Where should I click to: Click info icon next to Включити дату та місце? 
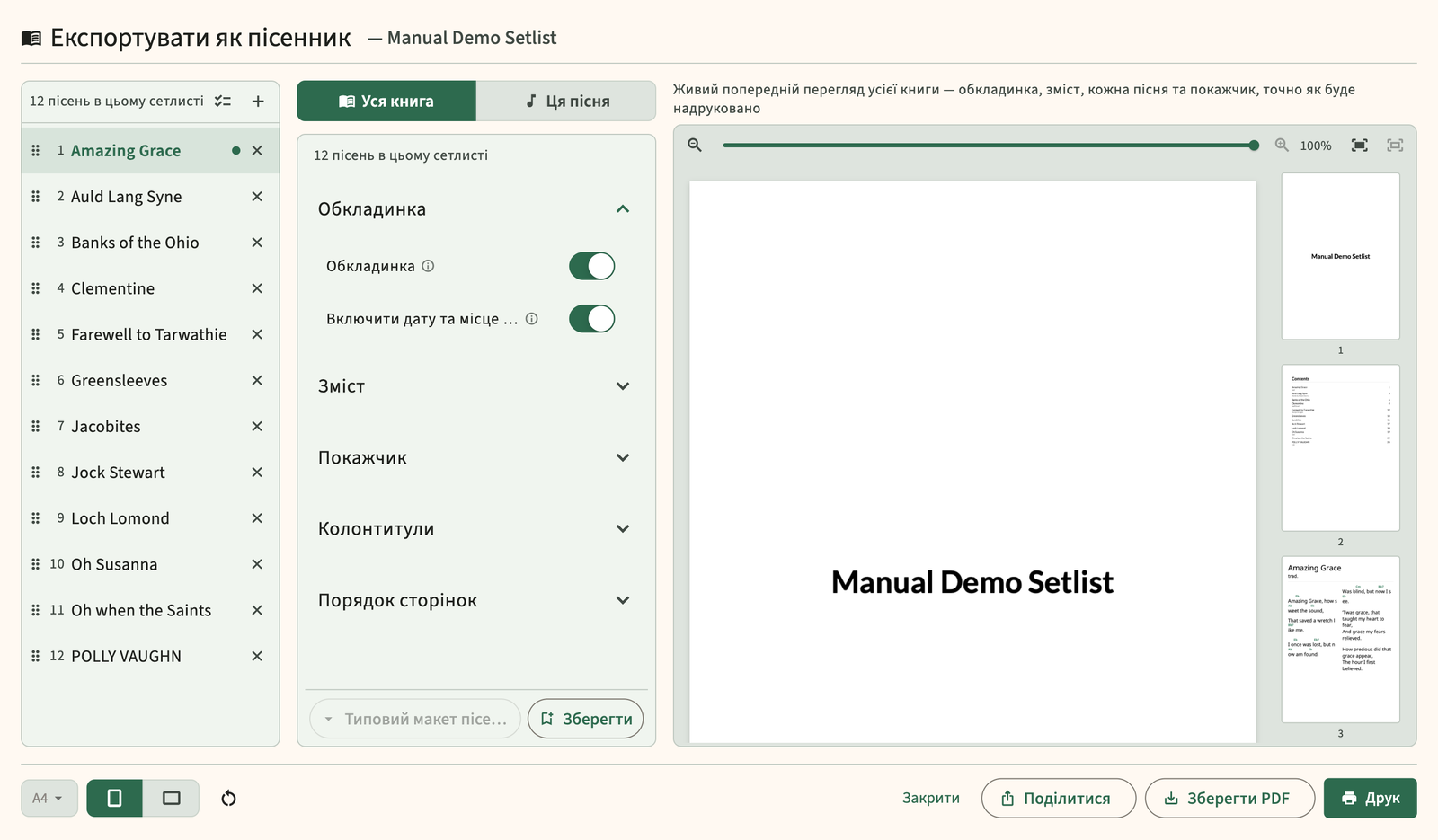[532, 319]
